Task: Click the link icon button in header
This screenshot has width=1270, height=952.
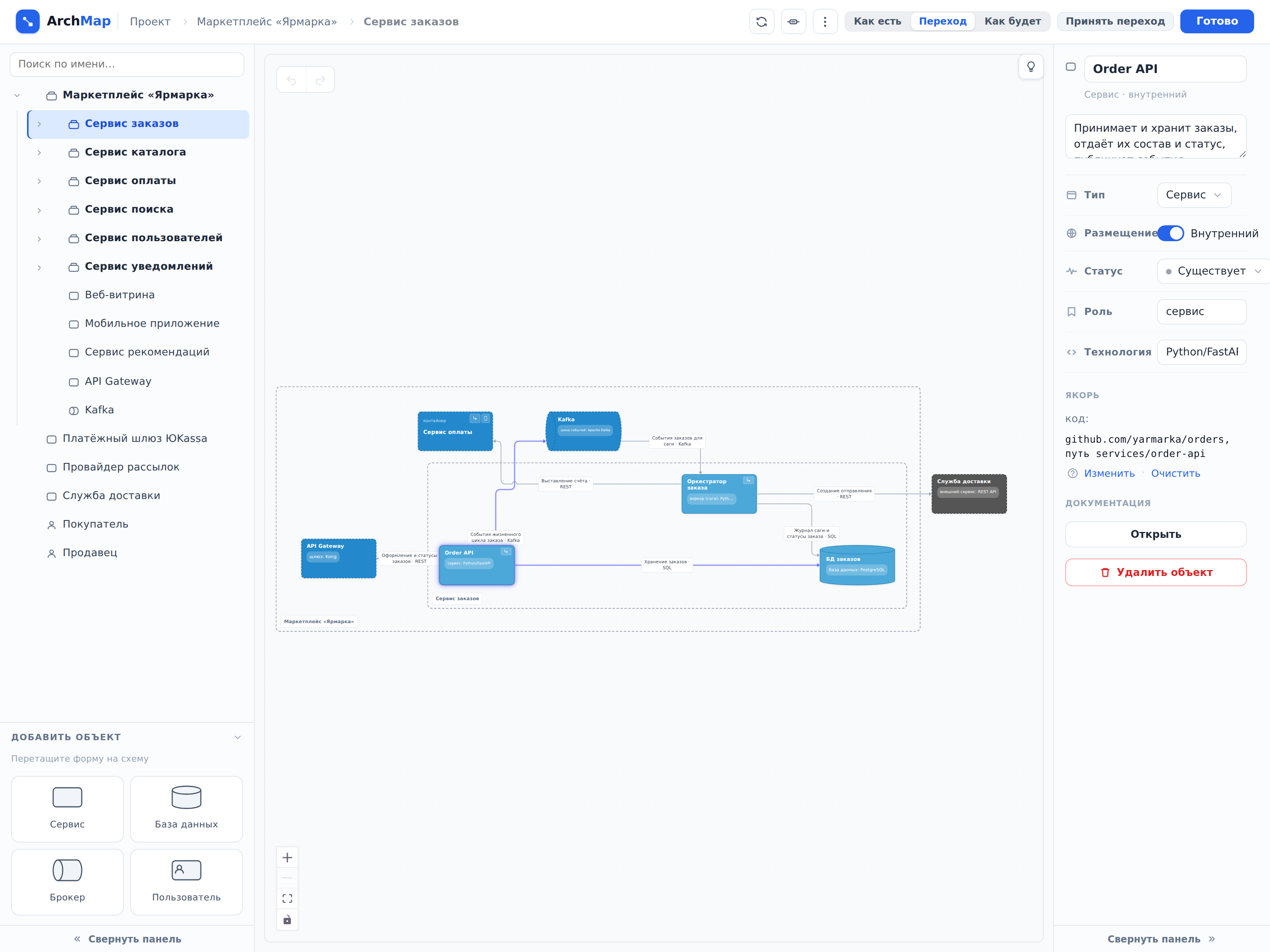Action: coord(793,21)
